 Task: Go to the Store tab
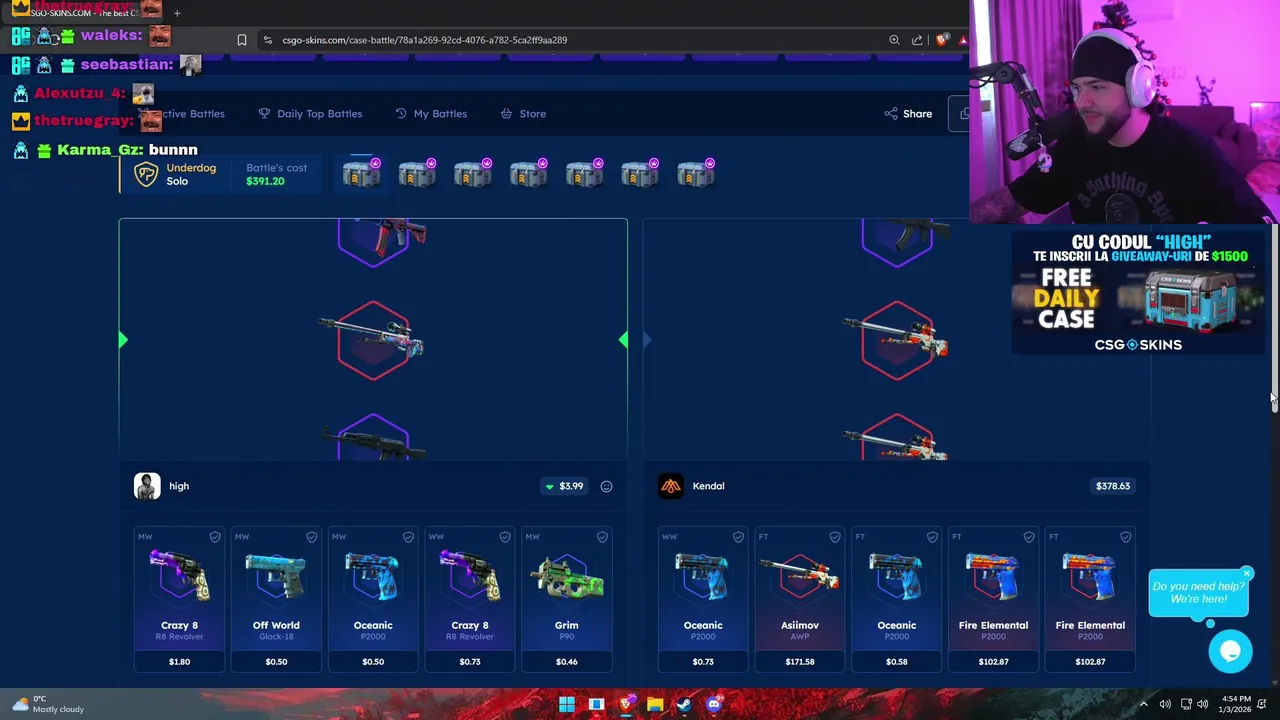[x=523, y=114]
